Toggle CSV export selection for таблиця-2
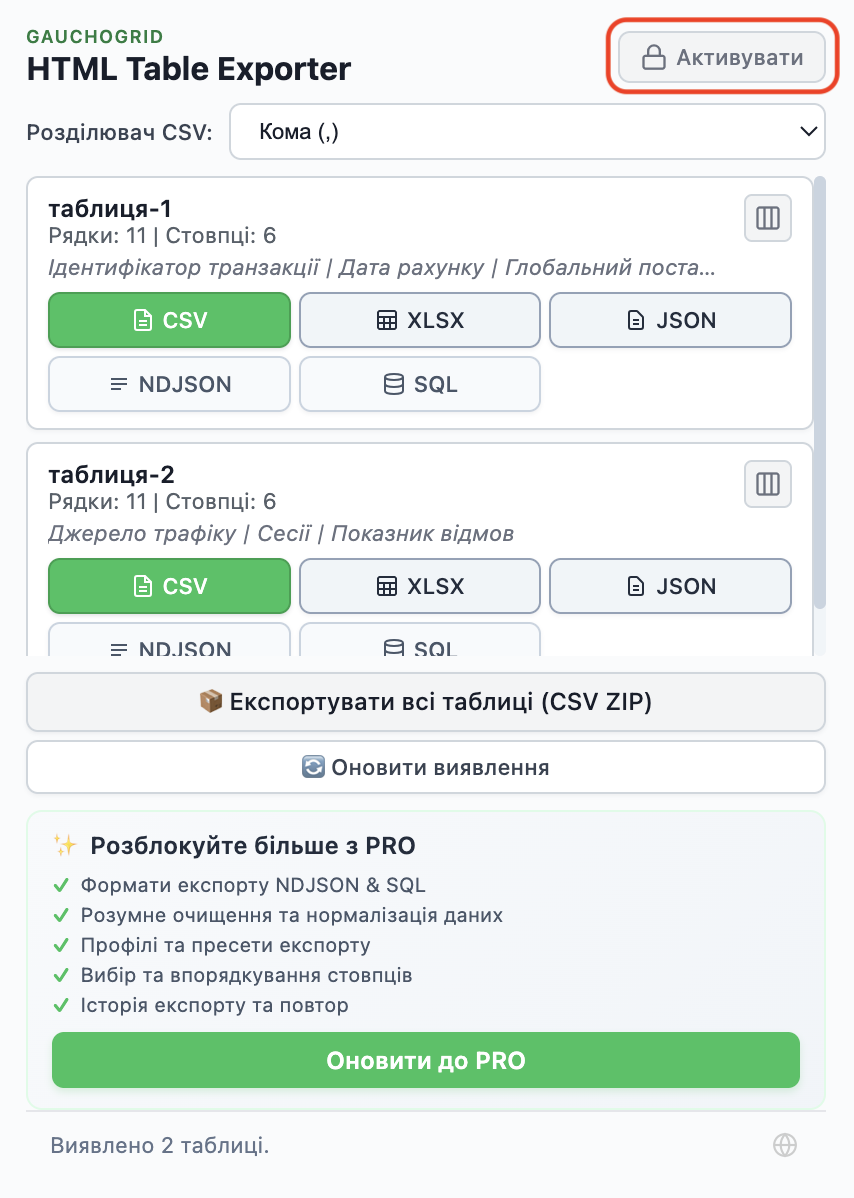The height and width of the screenshot is (1198, 854). [x=169, y=586]
